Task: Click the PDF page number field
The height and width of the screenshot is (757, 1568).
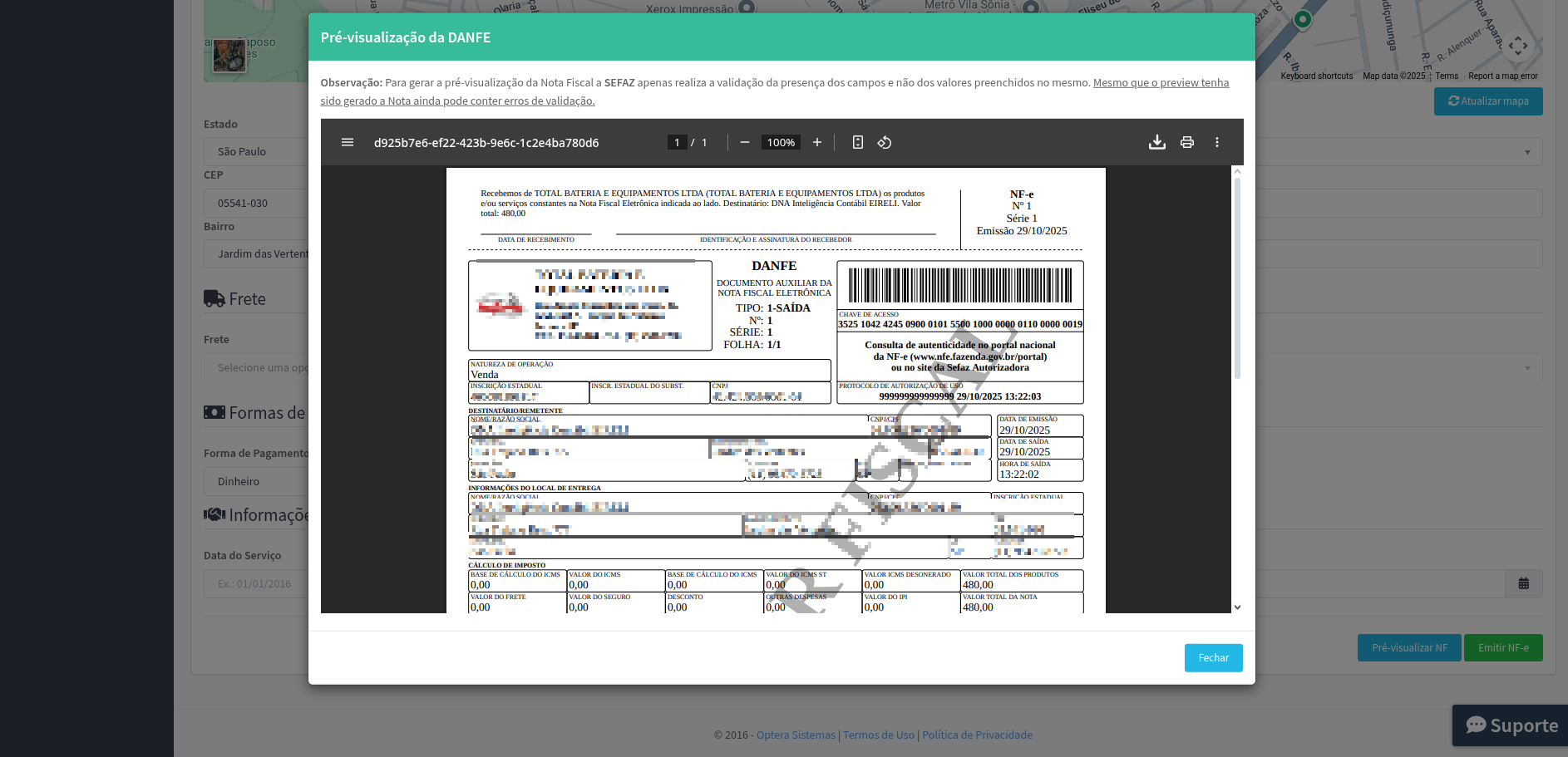Action: click(677, 142)
